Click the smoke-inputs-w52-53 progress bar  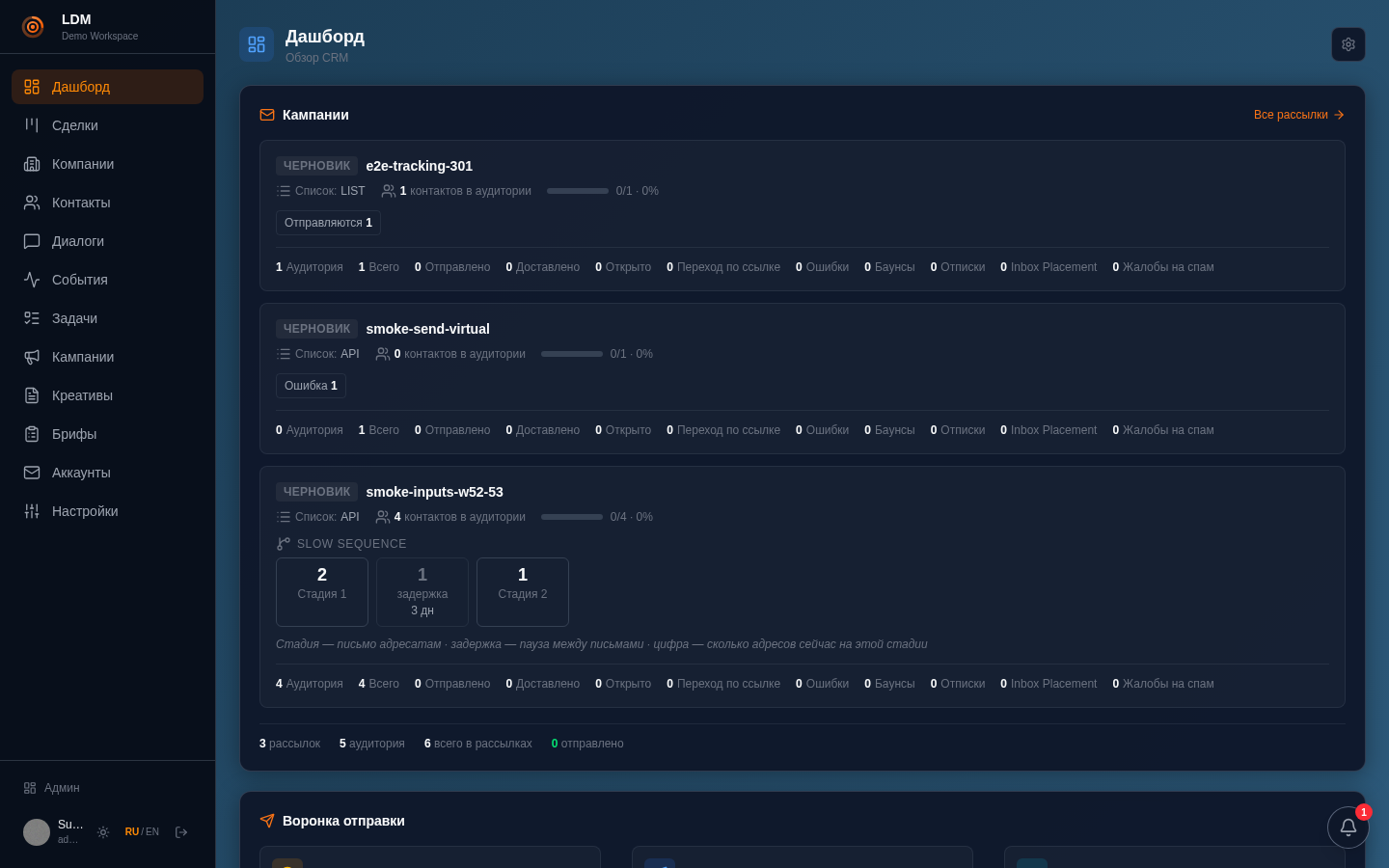[572, 517]
